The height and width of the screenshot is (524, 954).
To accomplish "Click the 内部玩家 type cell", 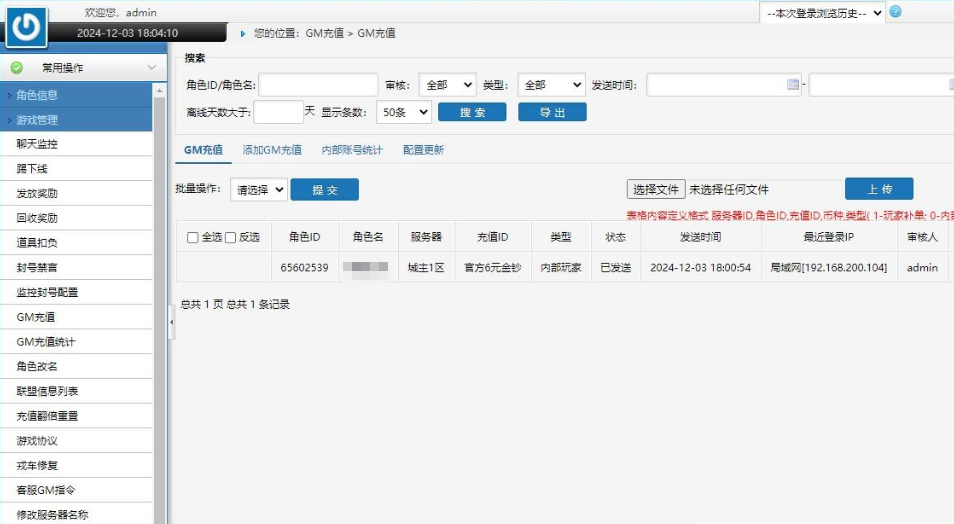I will point(561,267).
